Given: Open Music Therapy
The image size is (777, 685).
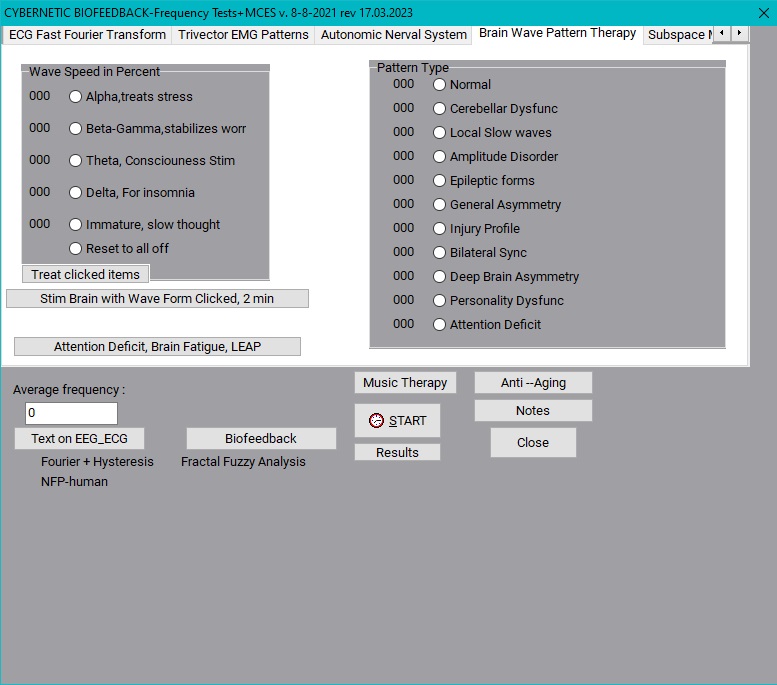Looking at the screenshot, I should [405, 383].
